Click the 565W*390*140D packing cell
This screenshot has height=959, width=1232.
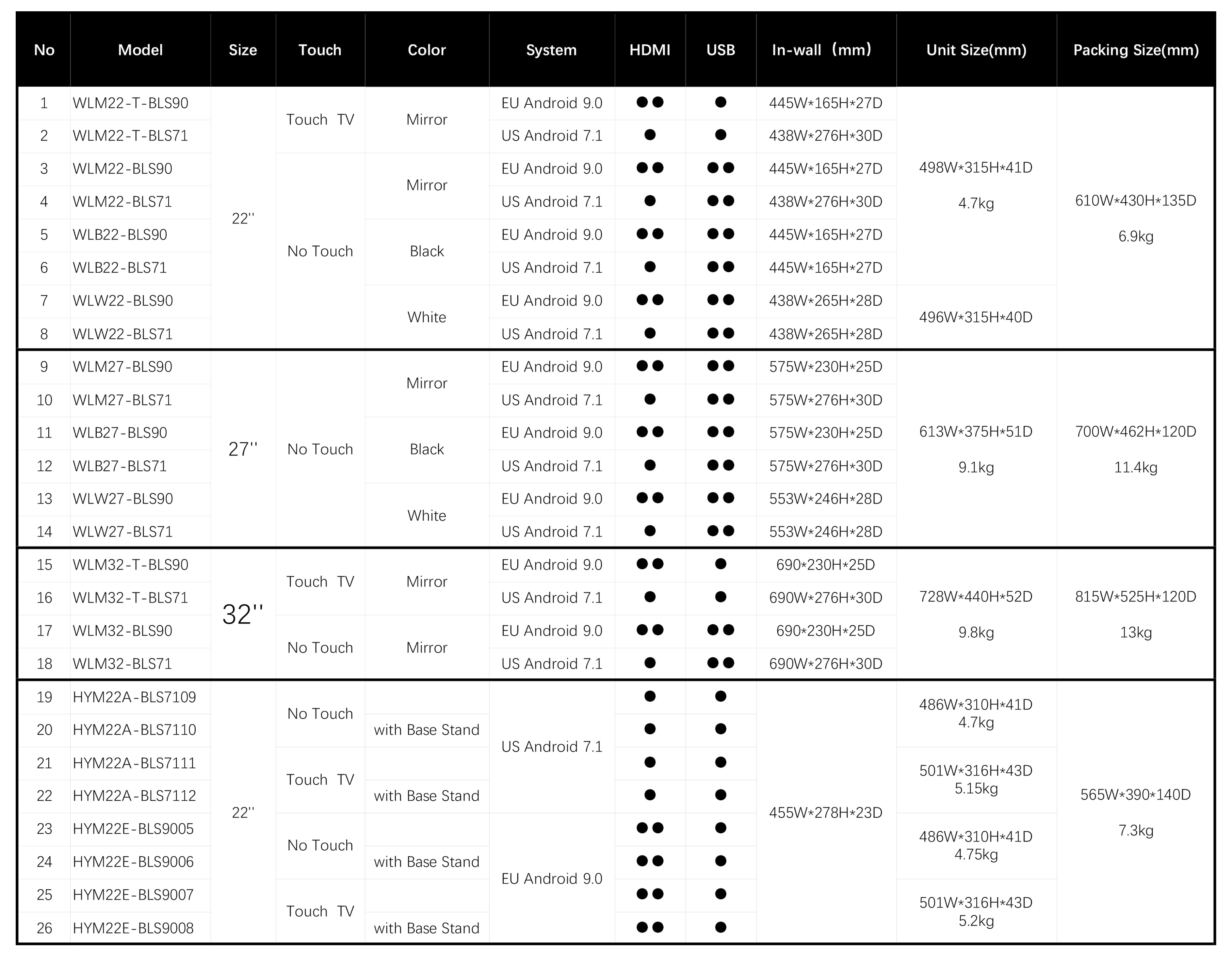1135,795
